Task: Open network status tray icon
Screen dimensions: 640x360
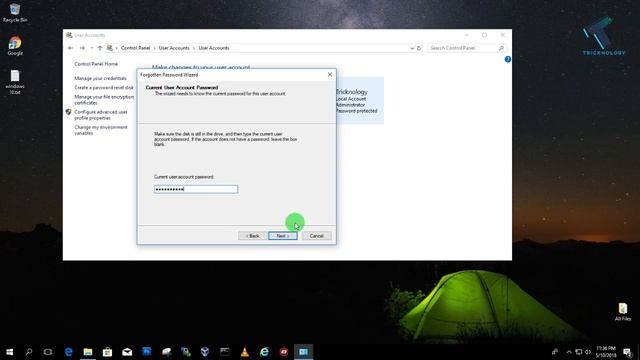Action: click(x=578, y=352)
